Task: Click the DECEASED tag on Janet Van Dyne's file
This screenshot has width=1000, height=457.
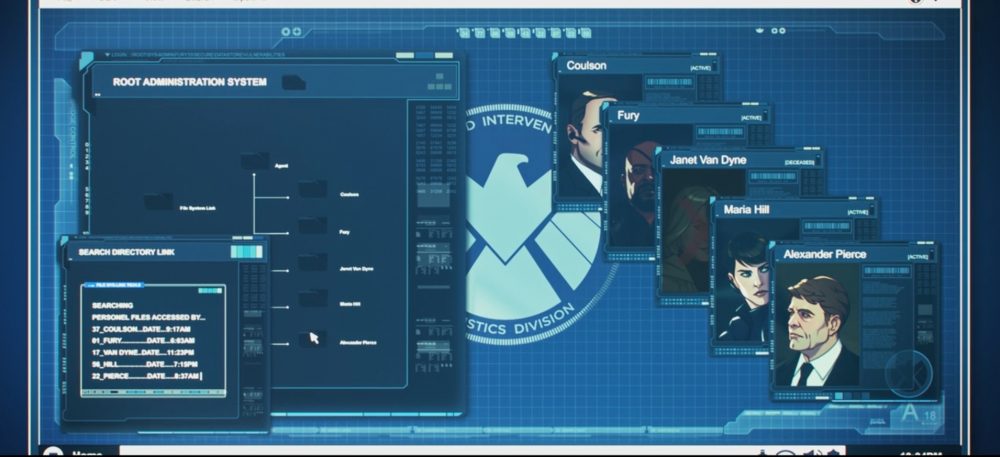Action: click(x=800, y=163)
